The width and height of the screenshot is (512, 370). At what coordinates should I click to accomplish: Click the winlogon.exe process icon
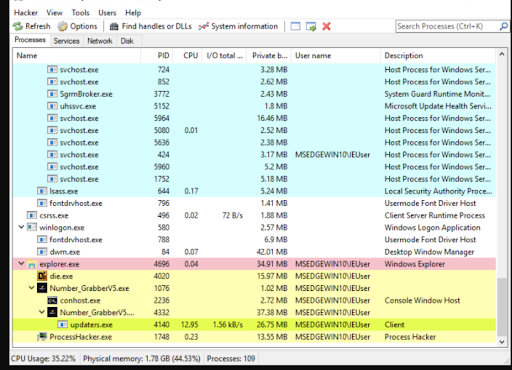point(32,228)
